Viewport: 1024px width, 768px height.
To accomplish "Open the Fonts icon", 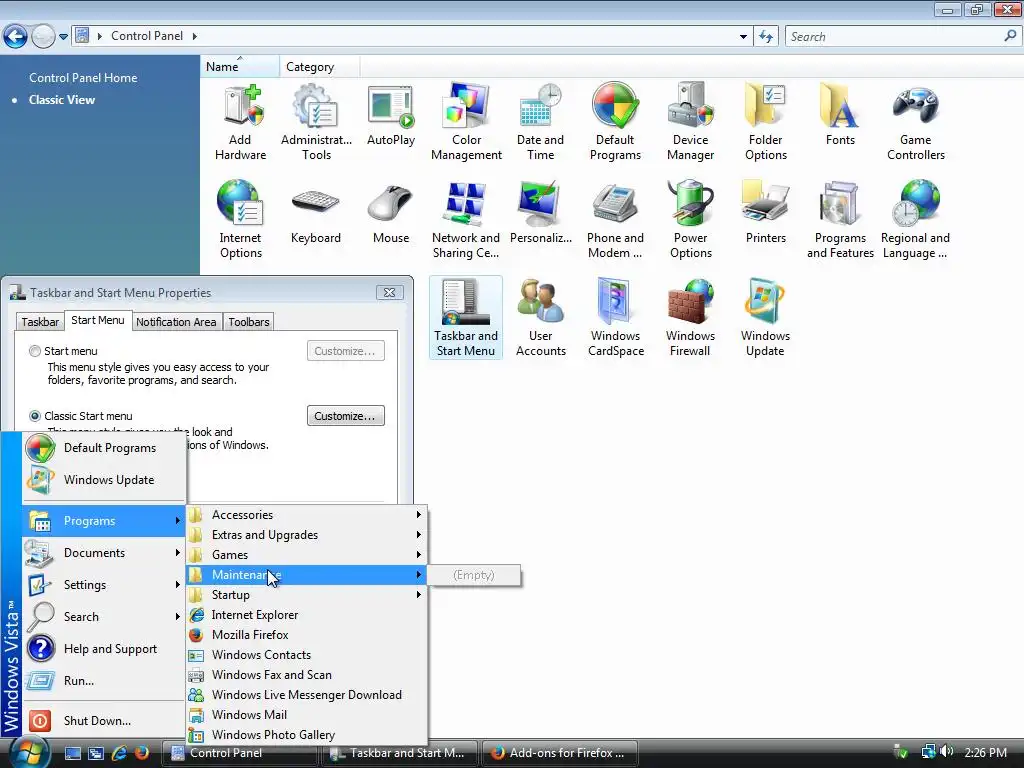I will (x=840, y=116).
